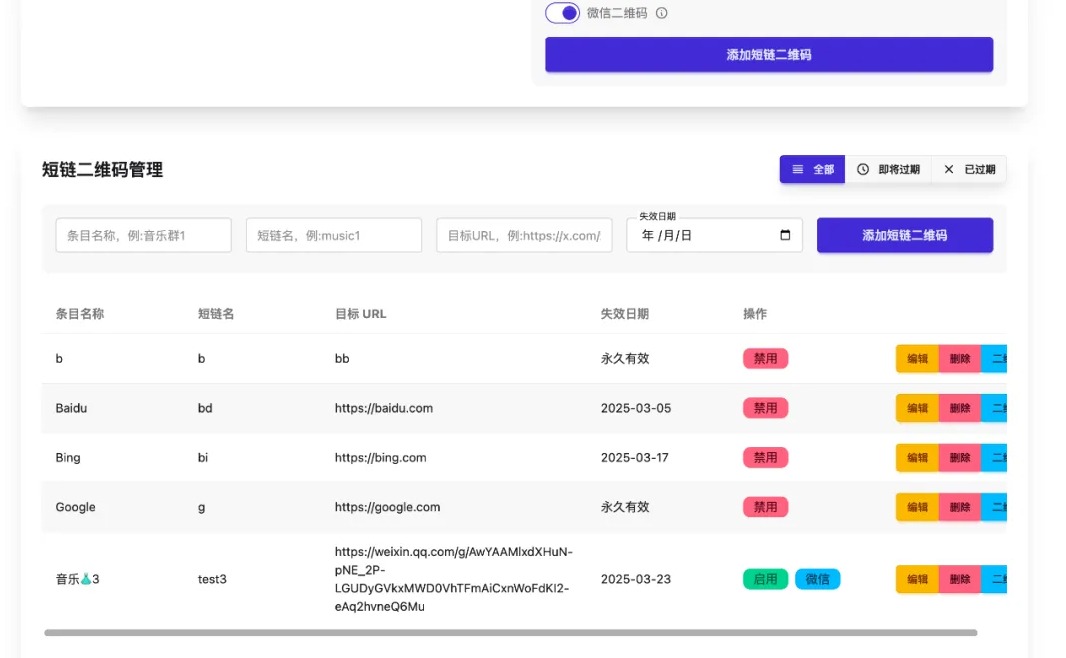Click the 条目名称 search input field

[143, 235]
